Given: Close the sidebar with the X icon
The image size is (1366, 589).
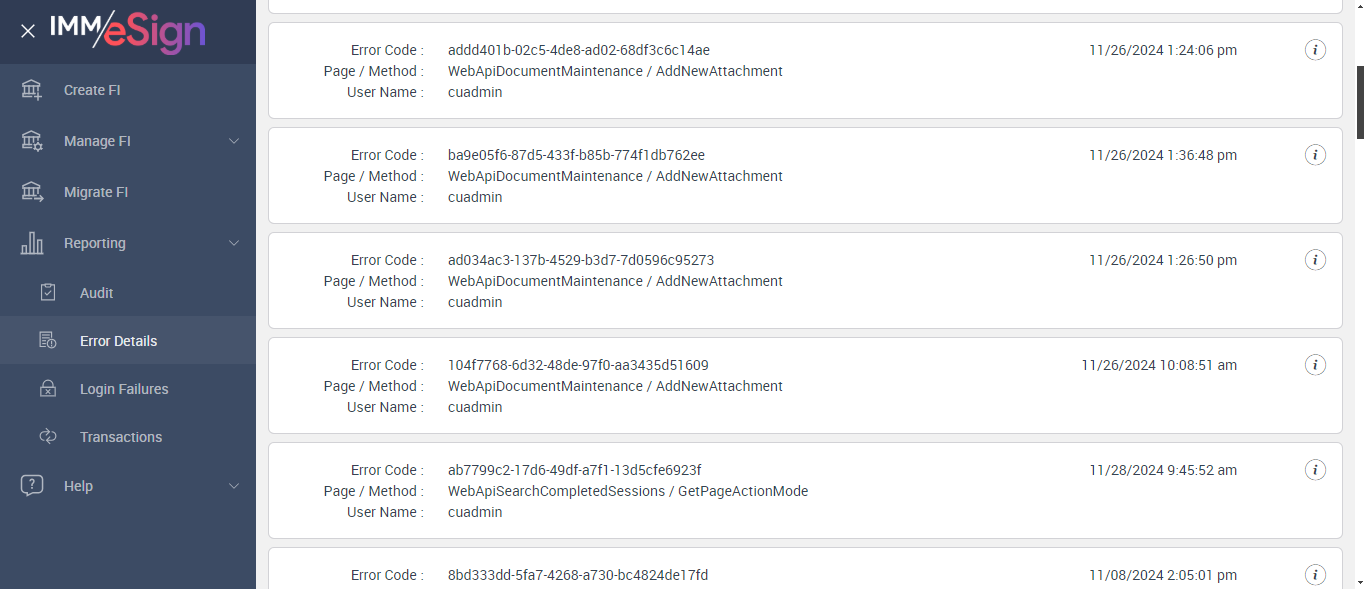Looking at the screenshot, I should (x=28, y=31).
